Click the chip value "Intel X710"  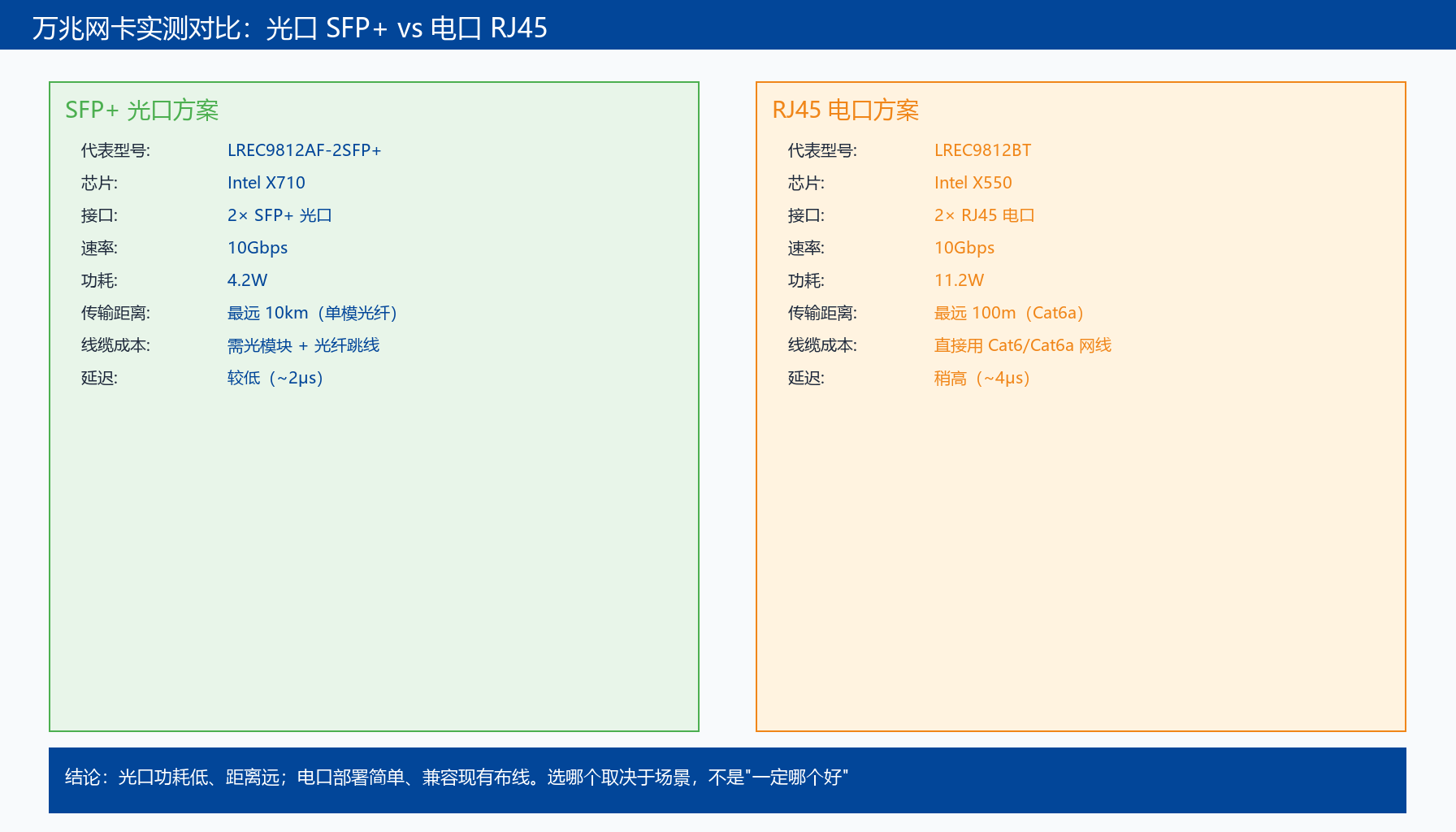tap(266, 183)
